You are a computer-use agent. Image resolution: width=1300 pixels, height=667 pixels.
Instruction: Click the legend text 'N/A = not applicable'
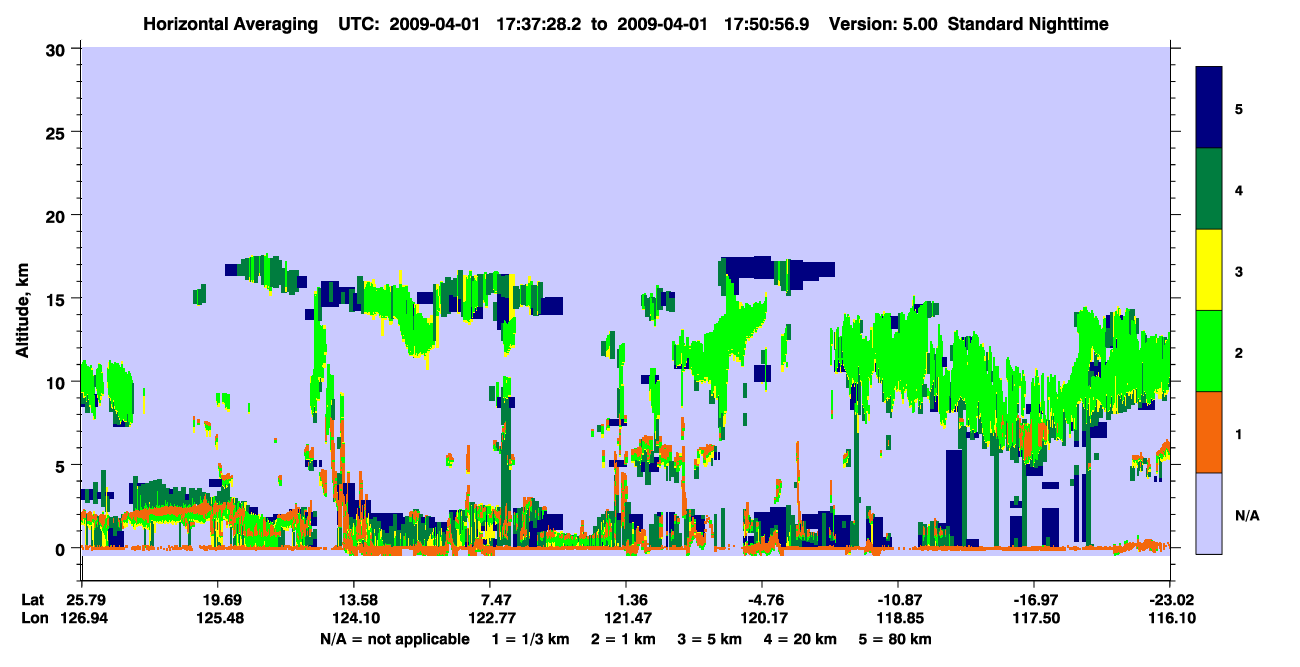click(394, 639)
